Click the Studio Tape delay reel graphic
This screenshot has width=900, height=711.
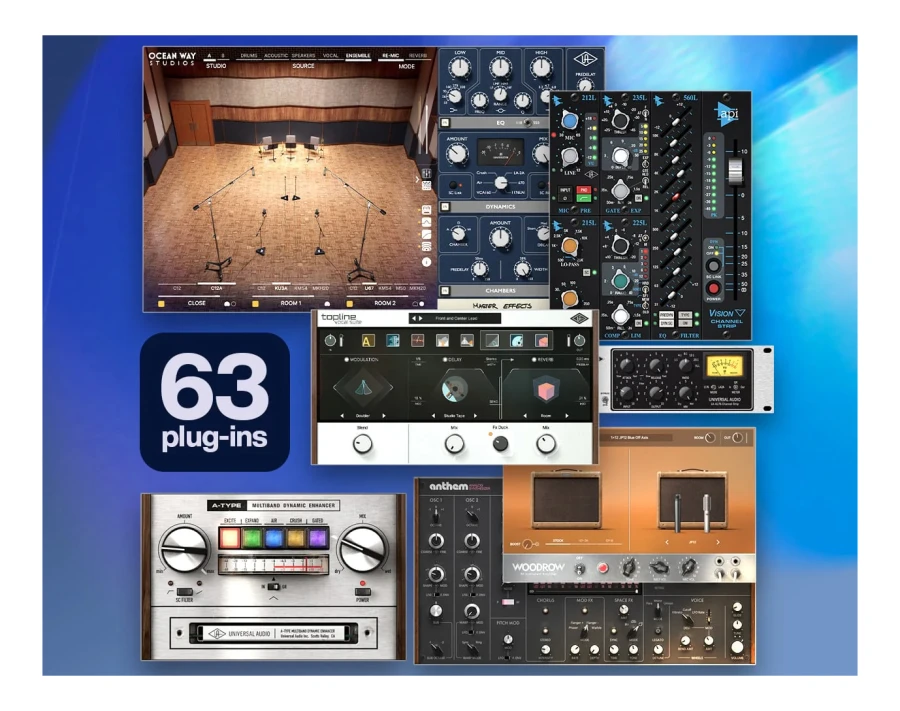coord(454,389)
